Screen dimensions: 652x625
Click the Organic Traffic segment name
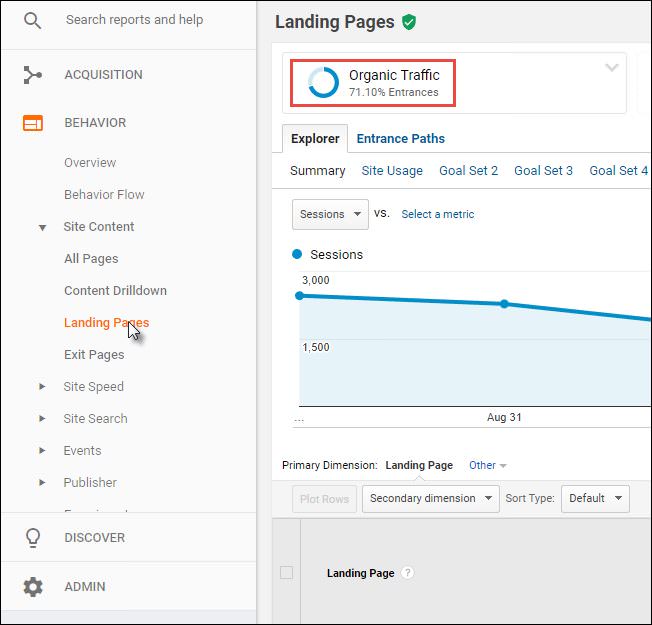coord(394,75)
